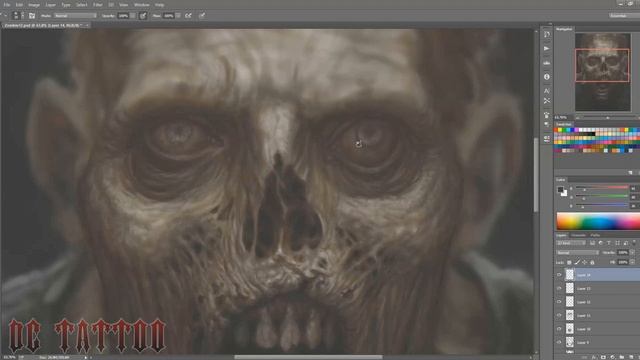Filter for smart objects icon
The width and height of the screenshot is (640, 360).
point(625,243)
